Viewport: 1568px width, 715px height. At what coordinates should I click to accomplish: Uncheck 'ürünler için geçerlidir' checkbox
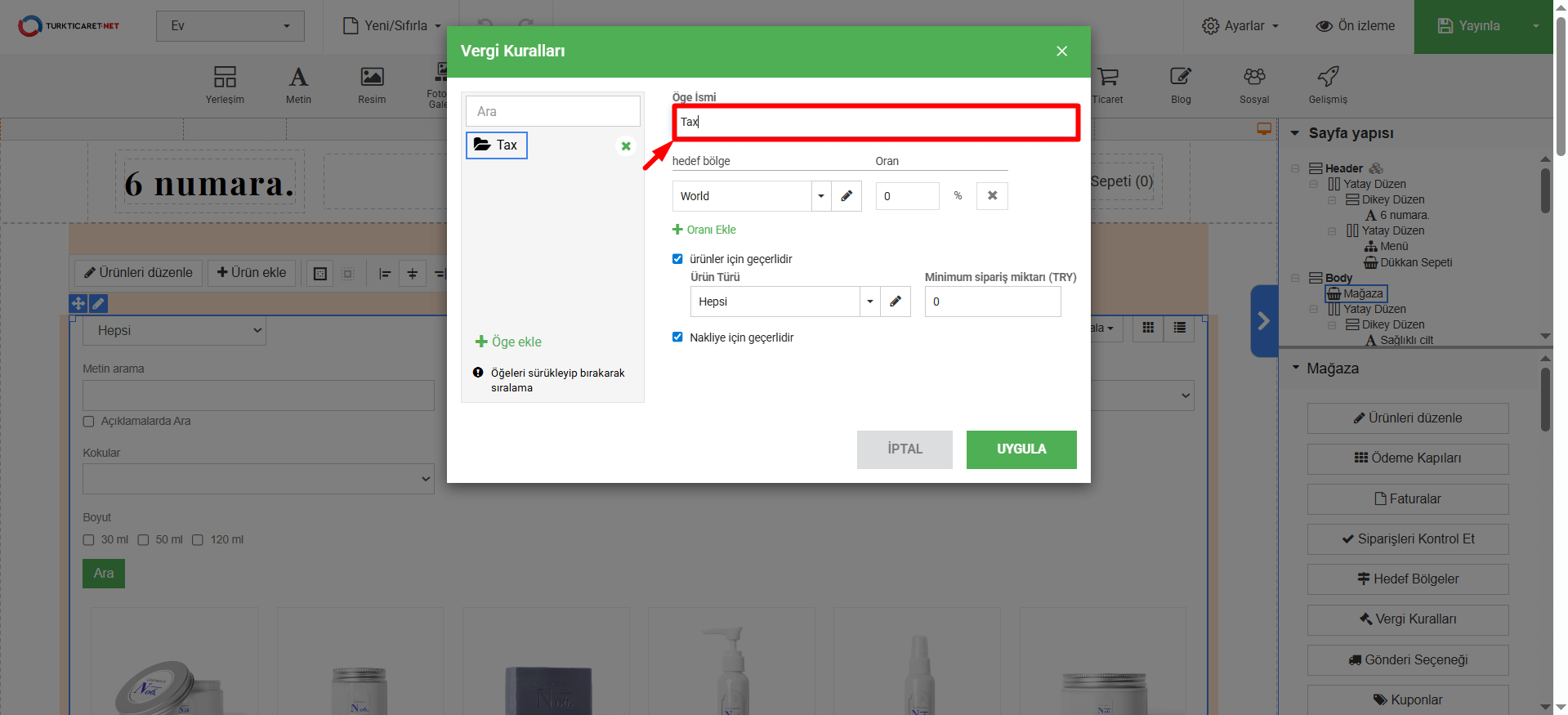pos(677,259)
